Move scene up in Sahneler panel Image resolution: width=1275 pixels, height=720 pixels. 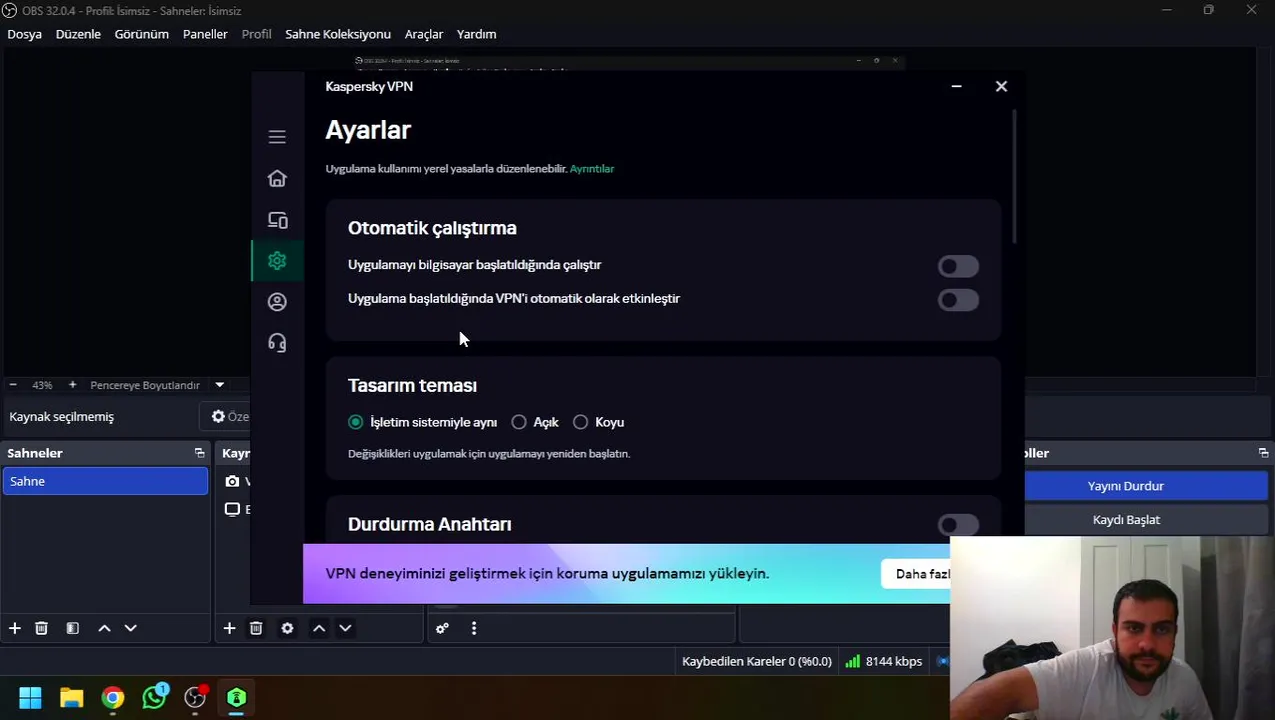104,628
